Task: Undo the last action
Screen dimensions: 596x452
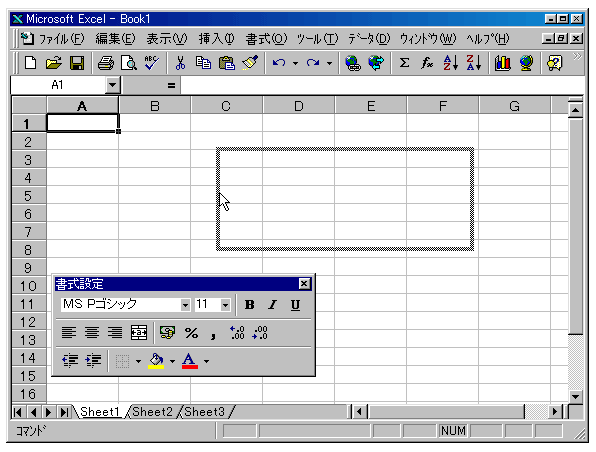Action: click(x=279, y=63)
